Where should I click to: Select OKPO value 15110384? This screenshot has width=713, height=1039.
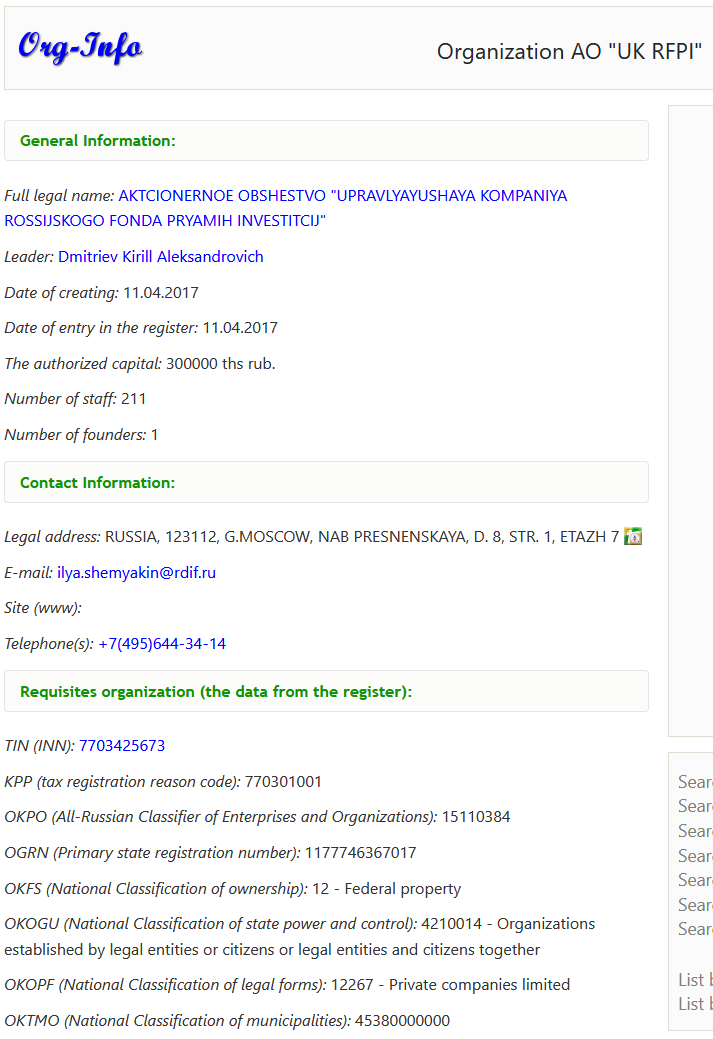pyautogui.click(x=476, y=816)
